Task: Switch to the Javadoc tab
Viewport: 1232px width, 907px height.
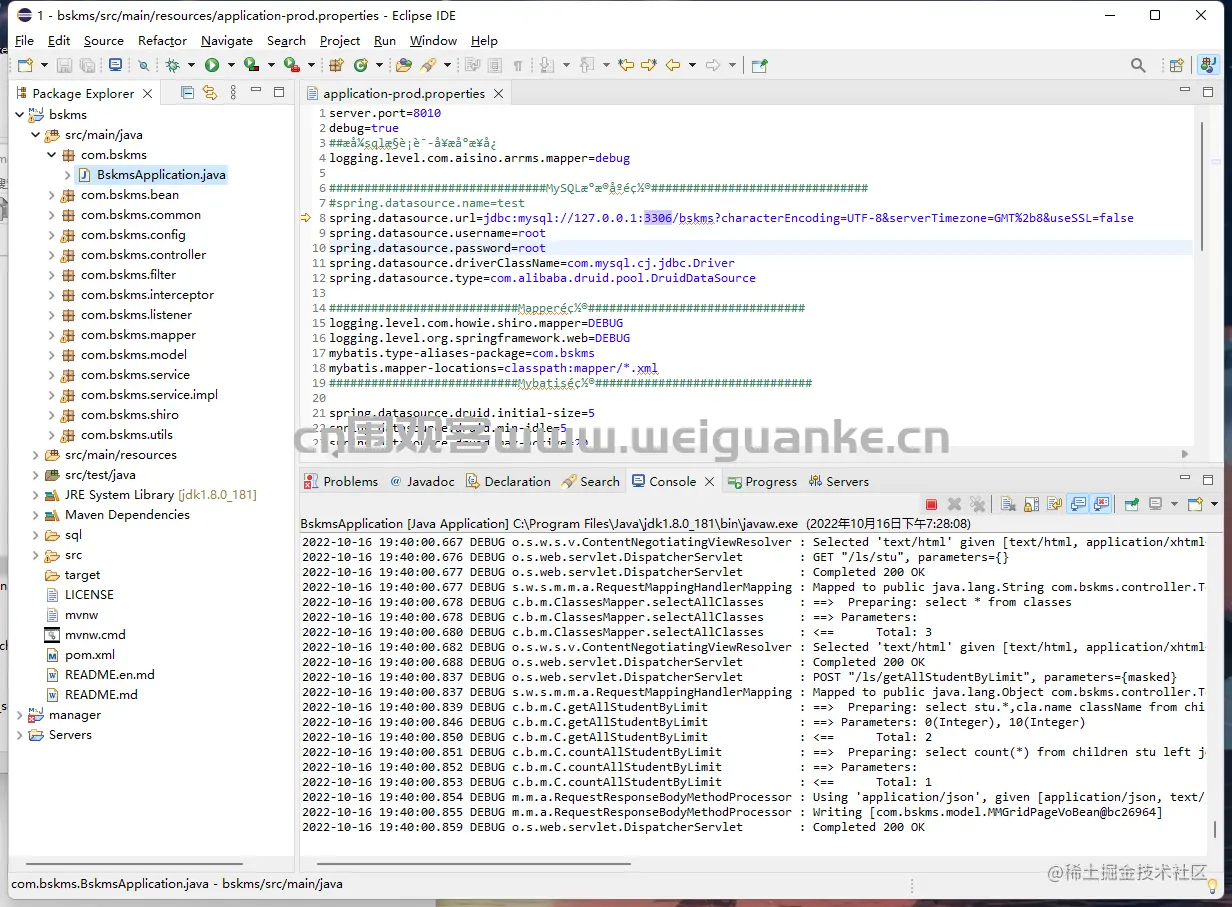Action: coord(421,481)
